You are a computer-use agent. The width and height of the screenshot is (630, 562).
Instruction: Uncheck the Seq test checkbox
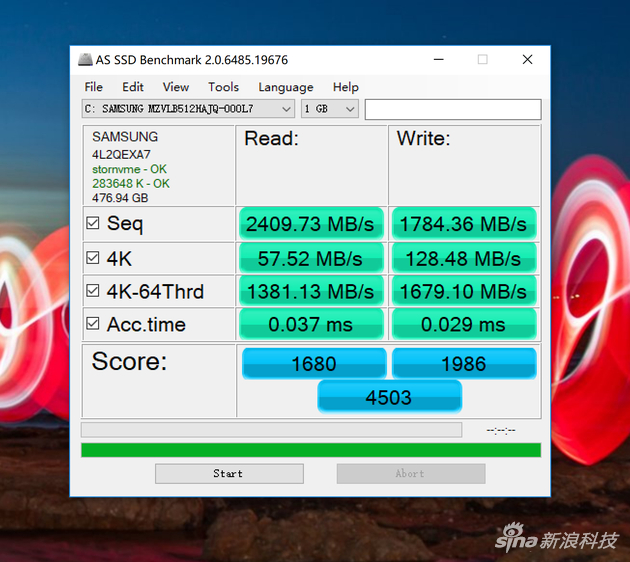(x=93, y=223)
